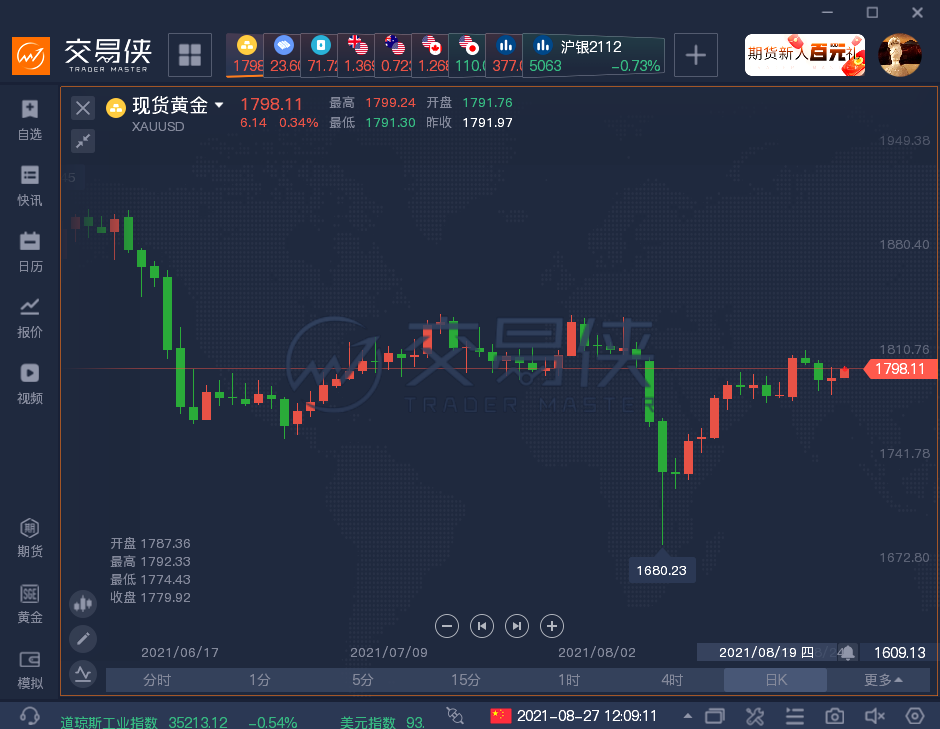Viewport: 940px width, 729px height.
Task: Toggle the price alert bell
Action: coord(847,652)
